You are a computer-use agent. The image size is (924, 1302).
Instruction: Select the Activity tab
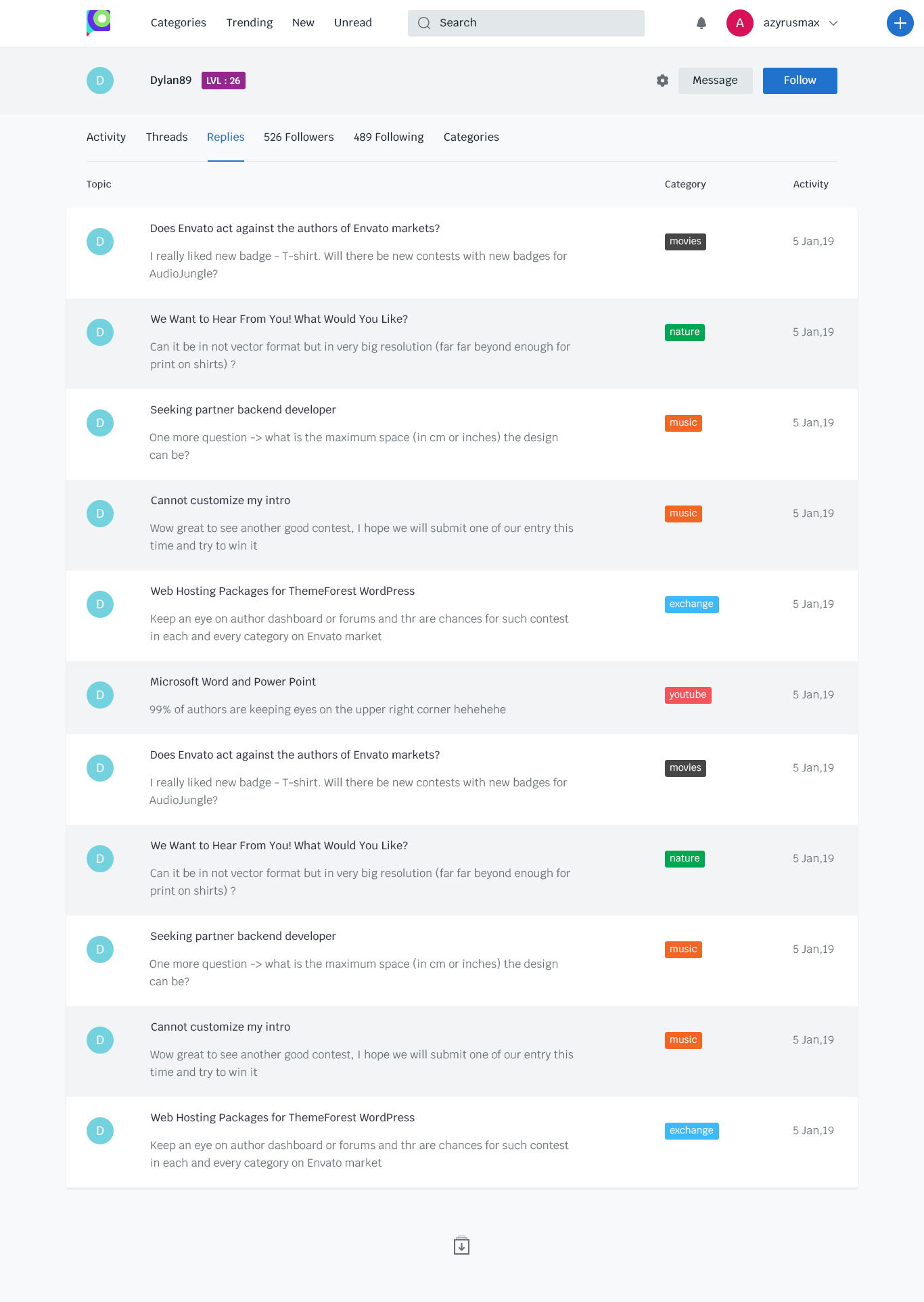(x=106, y=137)
